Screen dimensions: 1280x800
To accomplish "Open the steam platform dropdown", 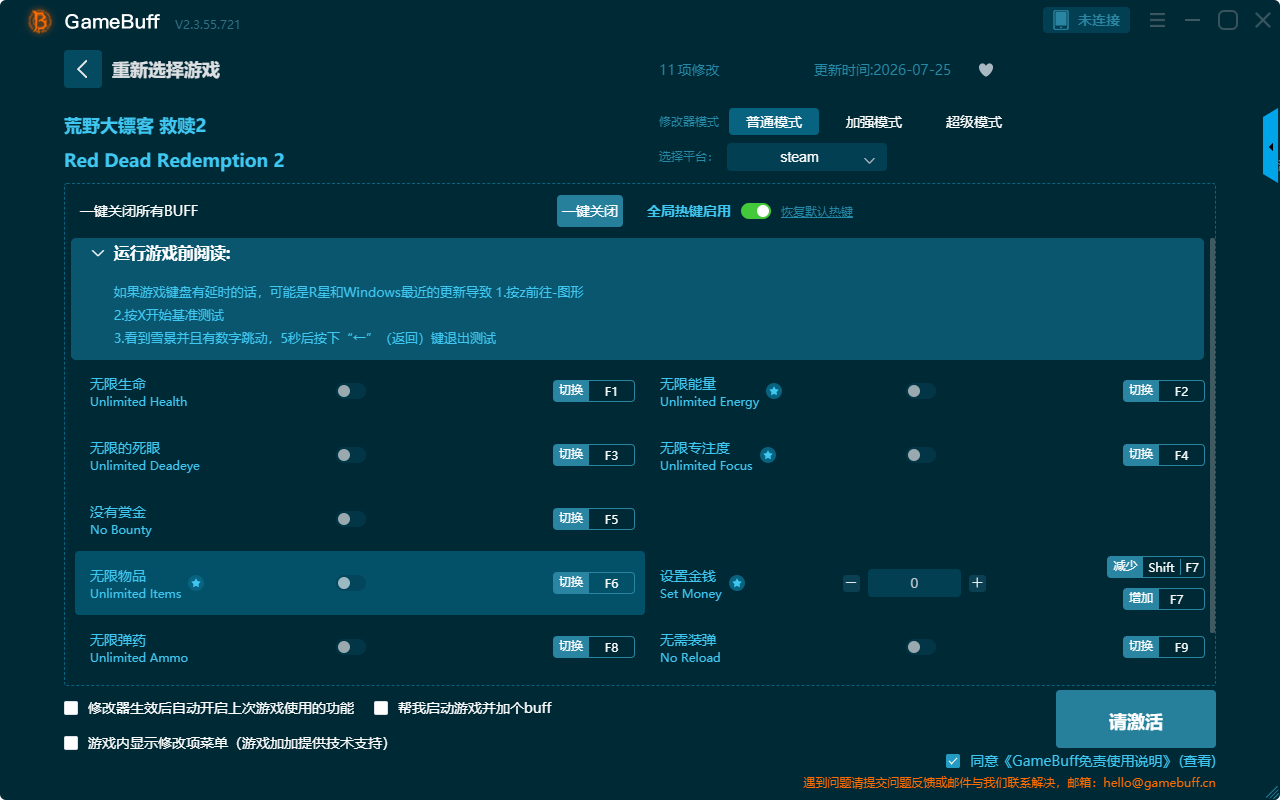I will [807, 157].
